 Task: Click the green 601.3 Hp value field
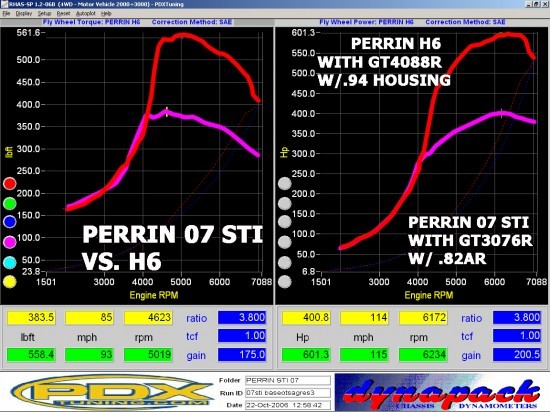pos(306,354)
